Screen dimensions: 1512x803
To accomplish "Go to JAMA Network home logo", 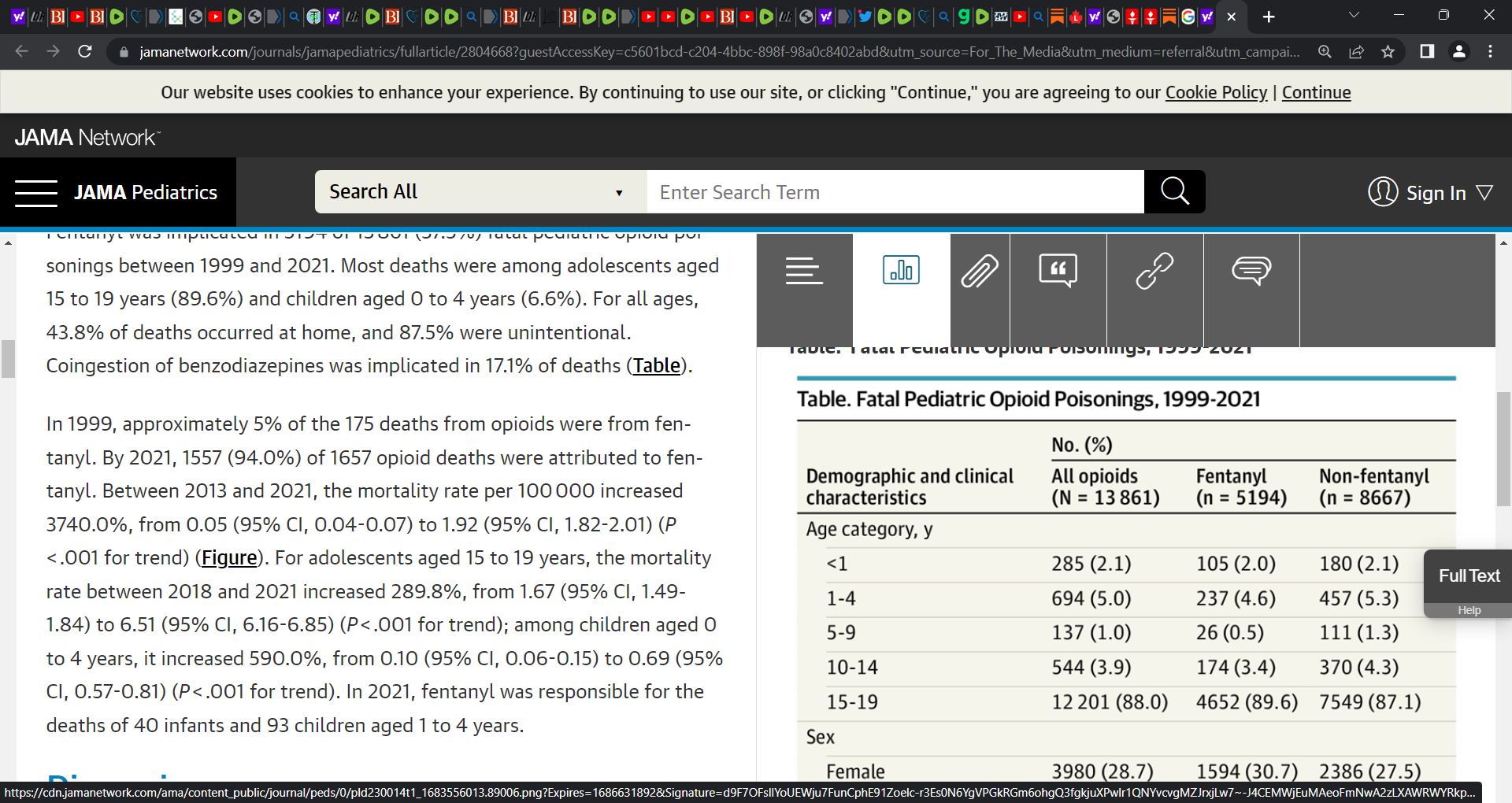I will [x=87, y=137].
